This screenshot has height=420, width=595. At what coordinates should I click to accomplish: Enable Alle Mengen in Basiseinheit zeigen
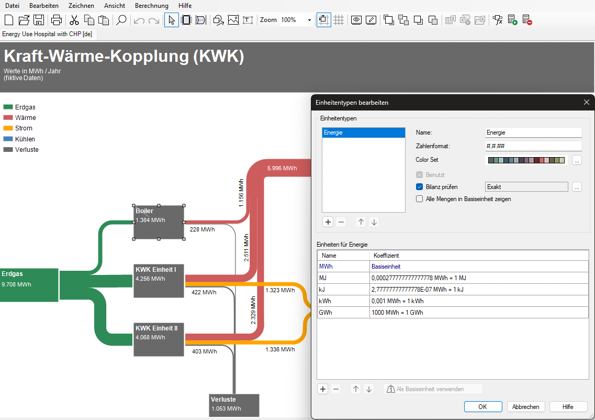click(x=419, y=199)
